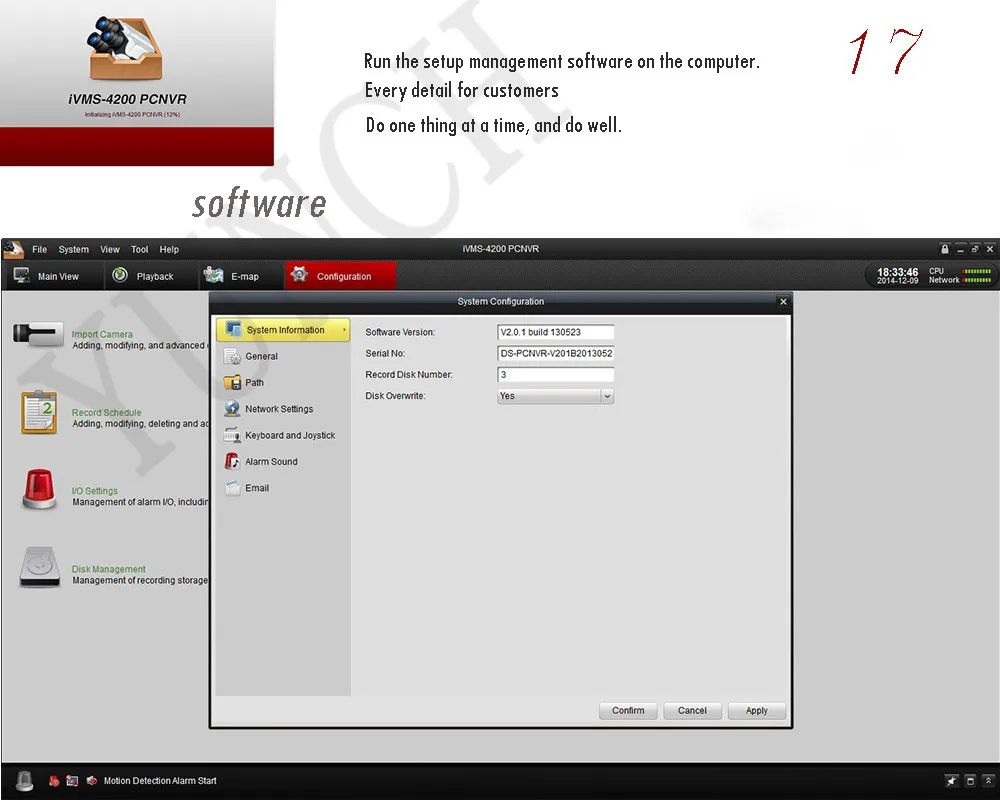Click the I/O Settings red siren icon
The width and height of the screenshot is (1000, 800).
[x=39, y=489]
